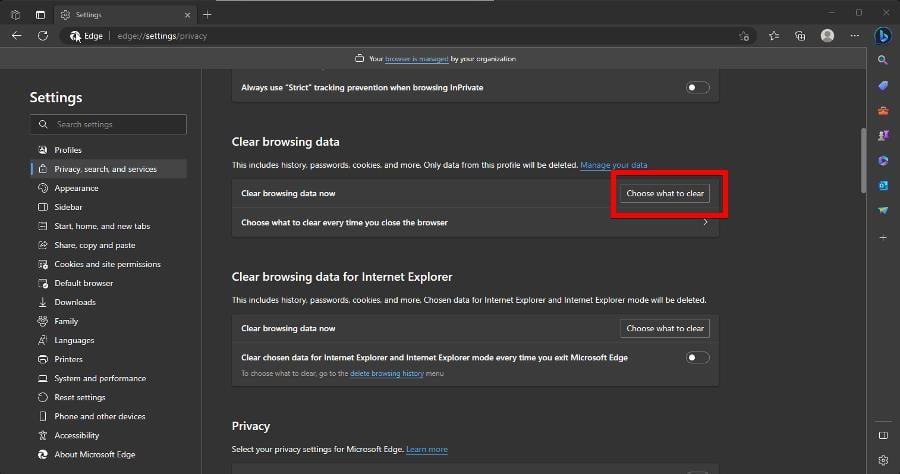The image size is (900, 474).
Task: Open the new tab with the plus icon
Action: 207,14
